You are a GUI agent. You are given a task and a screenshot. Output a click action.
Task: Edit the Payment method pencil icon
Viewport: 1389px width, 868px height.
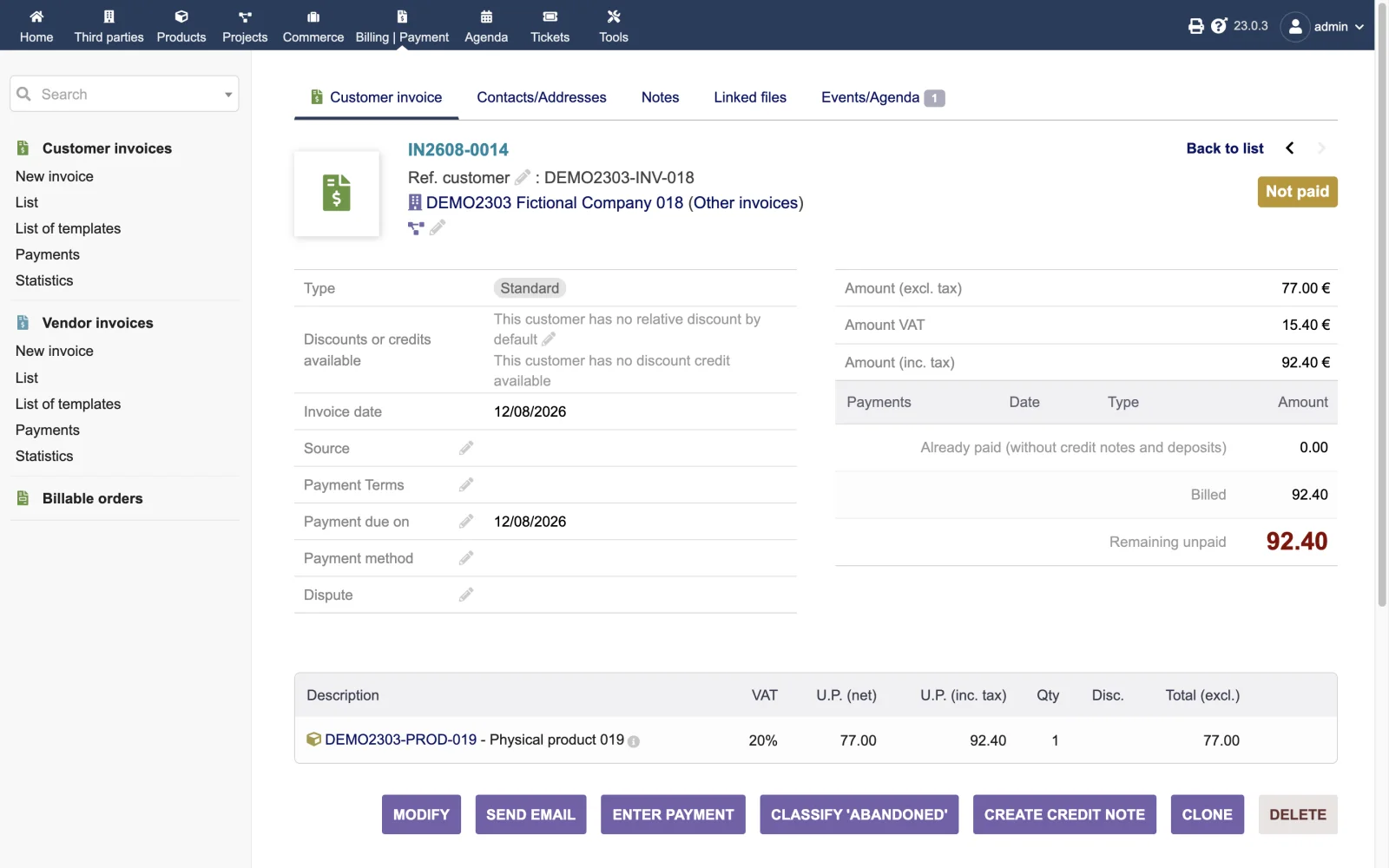pos(466,558)
